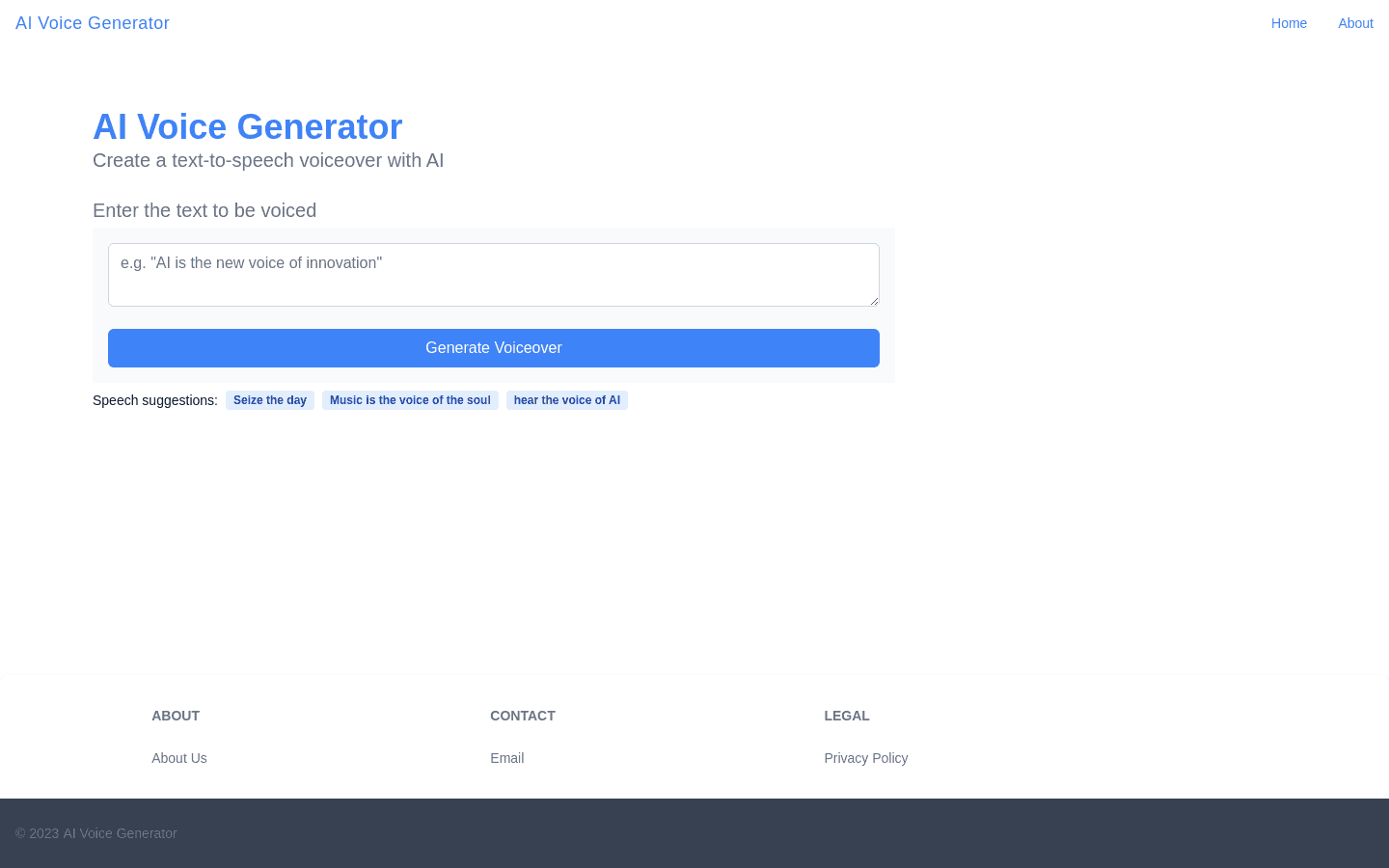Click the "Enter the text to be voiced" label

(x=204, y=210)
